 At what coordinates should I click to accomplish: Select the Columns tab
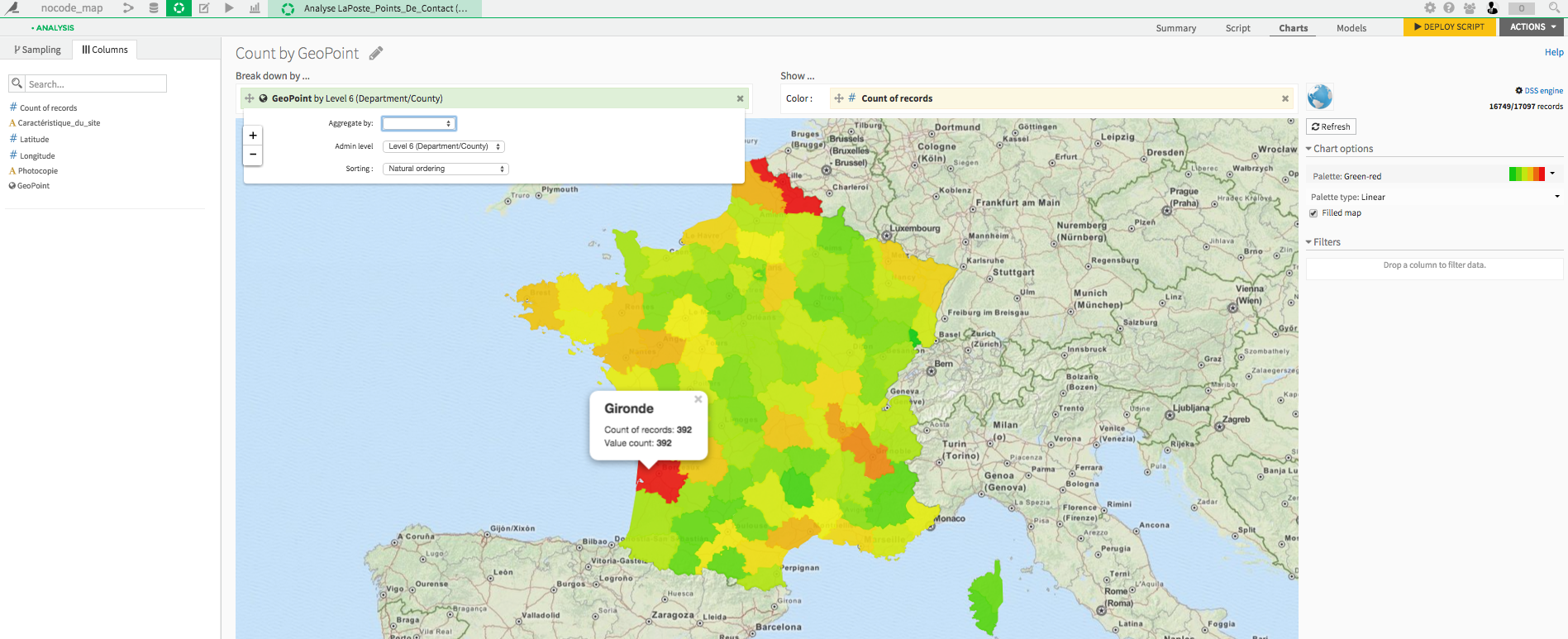(x=105, y=50)
